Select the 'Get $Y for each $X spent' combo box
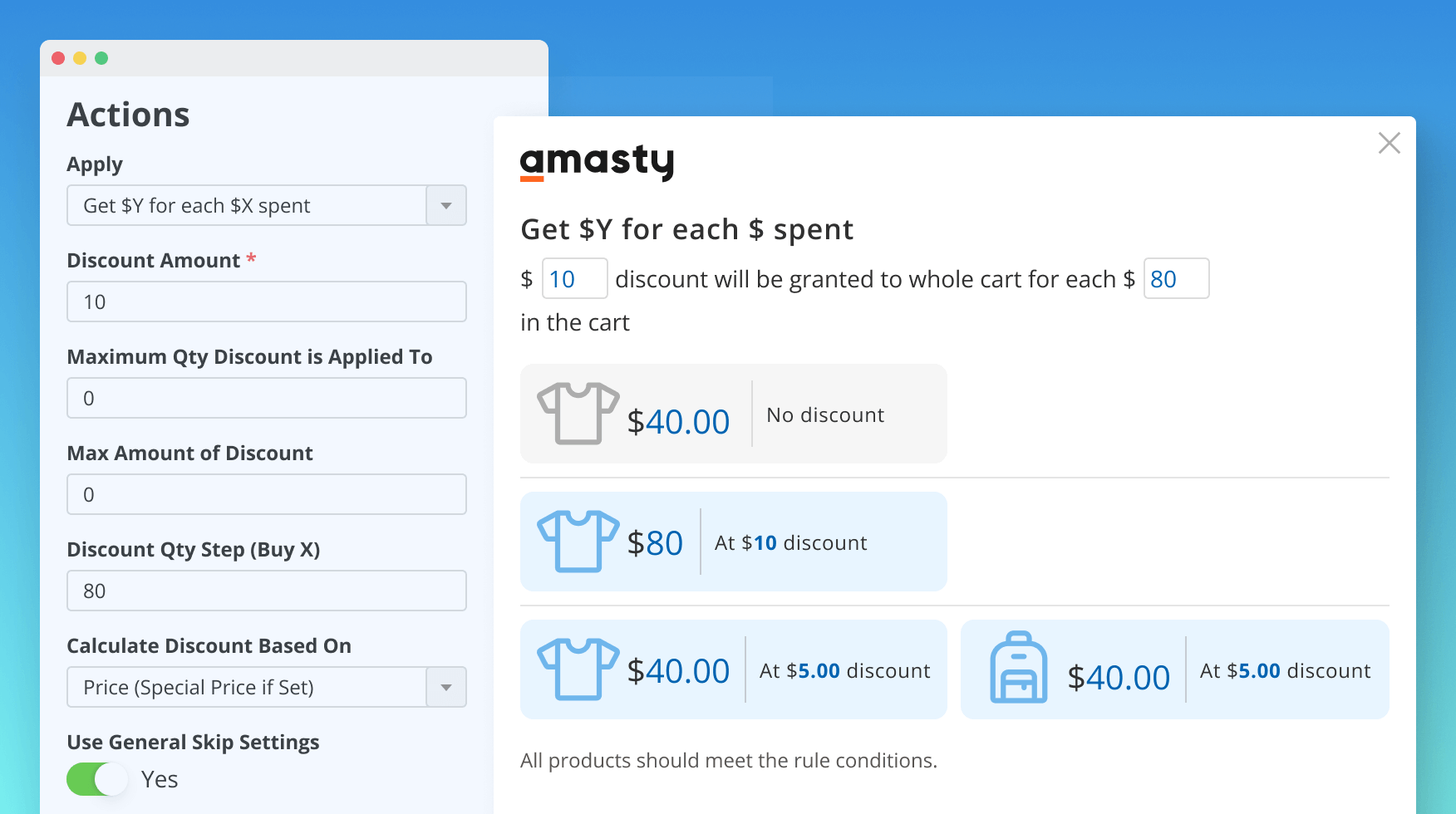 coord(247,205)
